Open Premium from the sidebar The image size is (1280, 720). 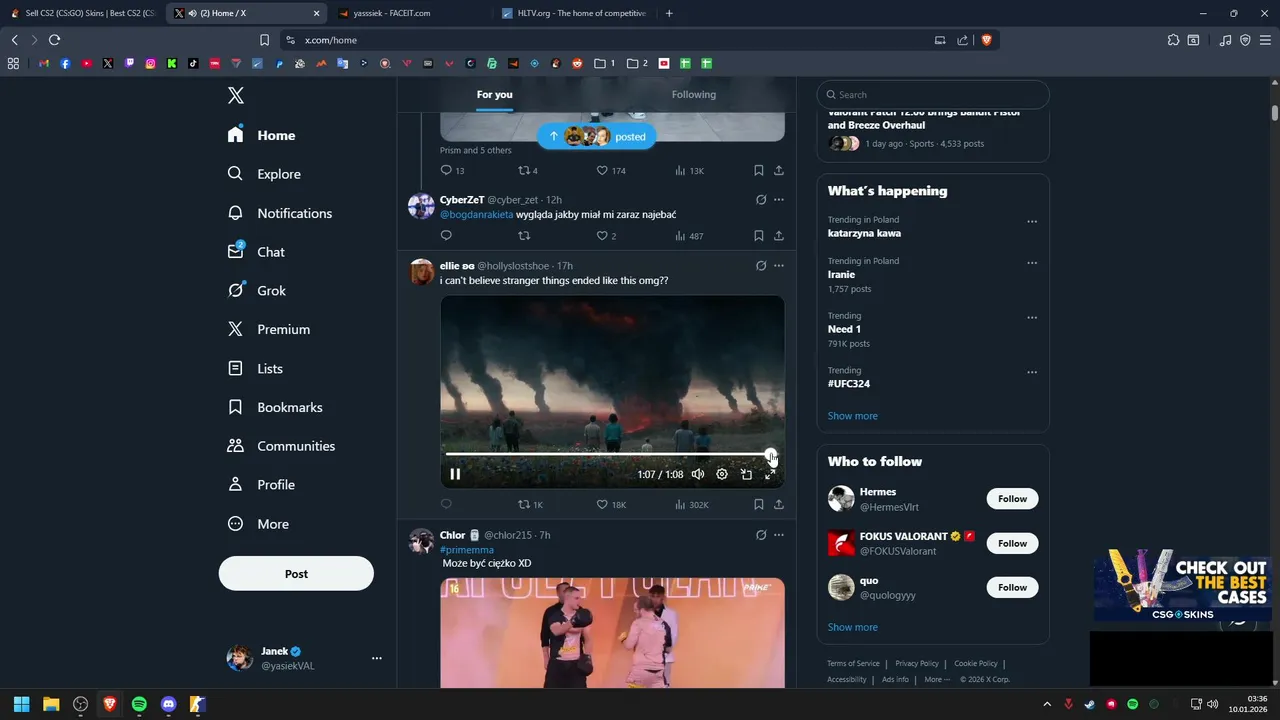269,329
